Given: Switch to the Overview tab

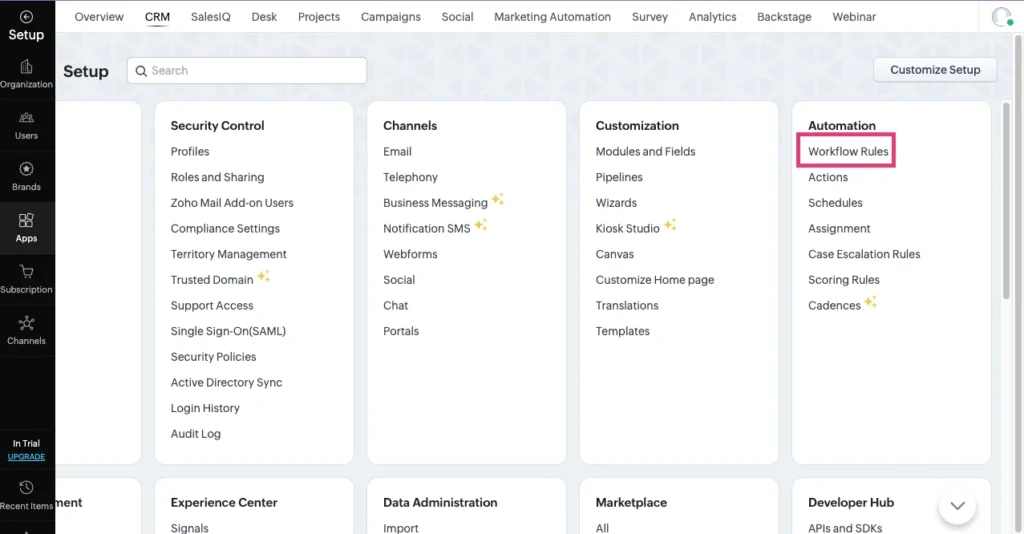Looking at the screenshot, I should click(x=99, y=17).
